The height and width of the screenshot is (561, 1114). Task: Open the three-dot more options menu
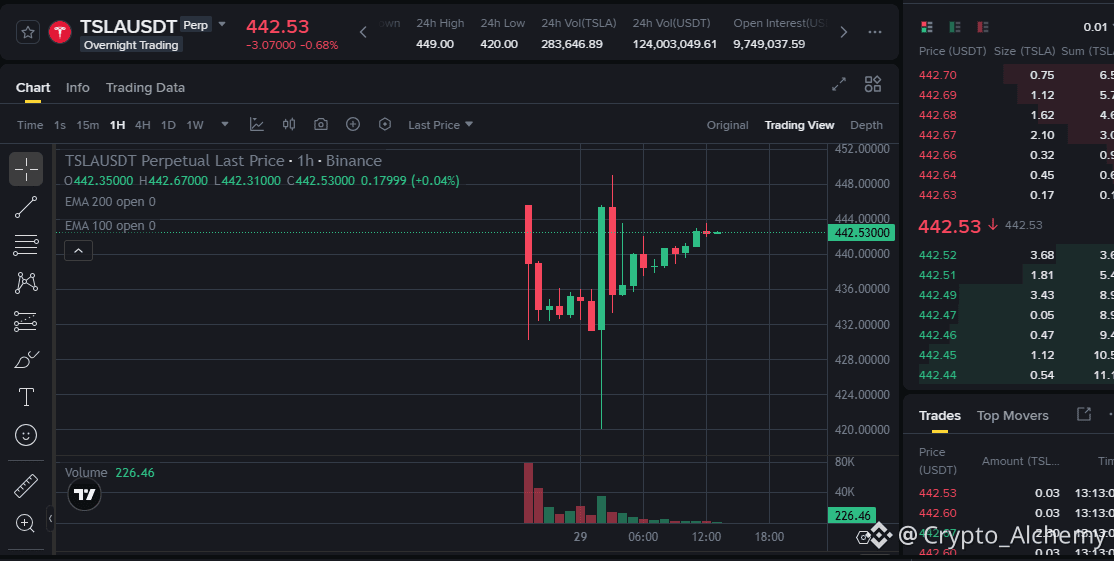[x=875, y=32]
